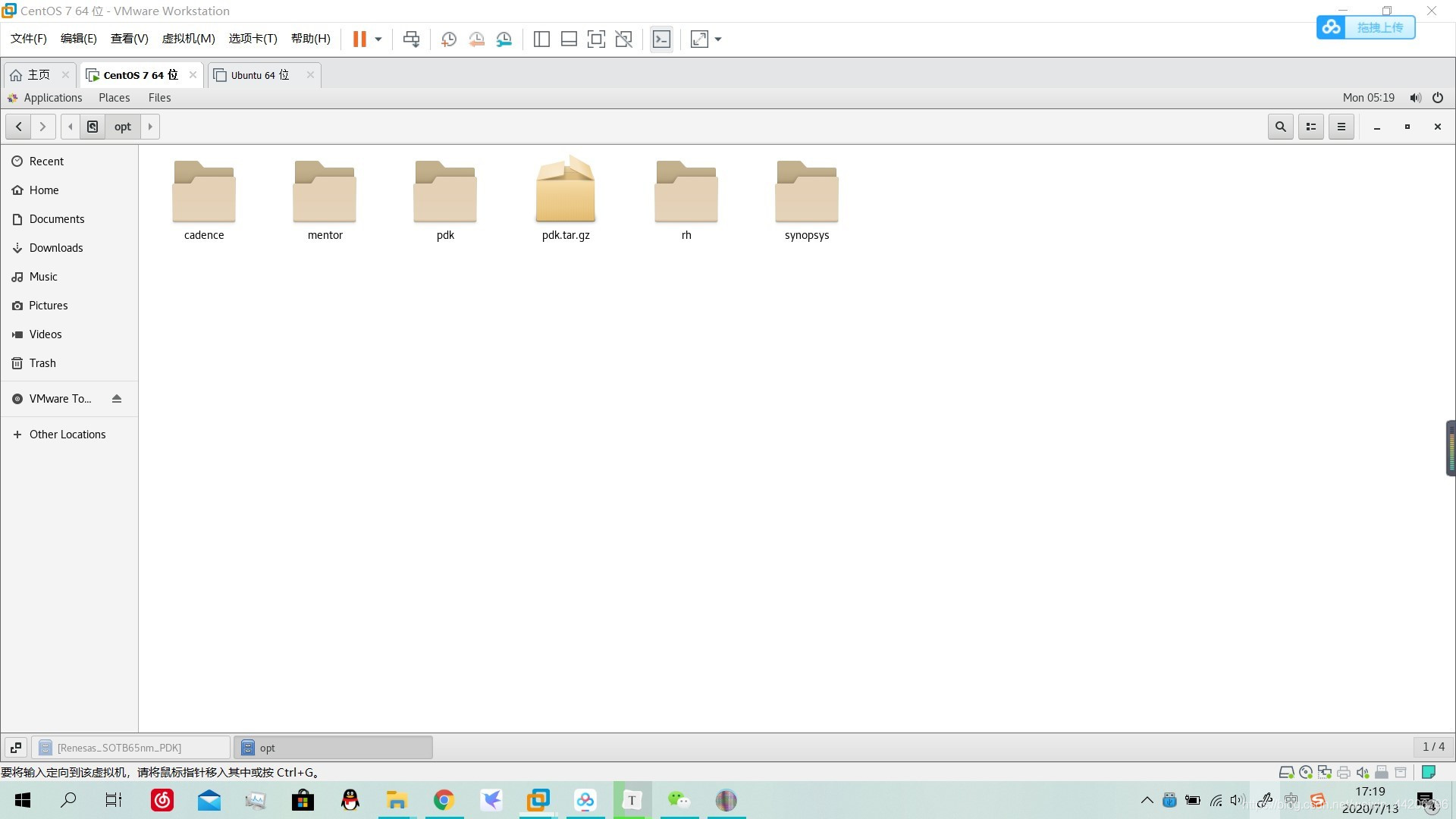Open the hamburger menu in Files

coord(1341,127)
